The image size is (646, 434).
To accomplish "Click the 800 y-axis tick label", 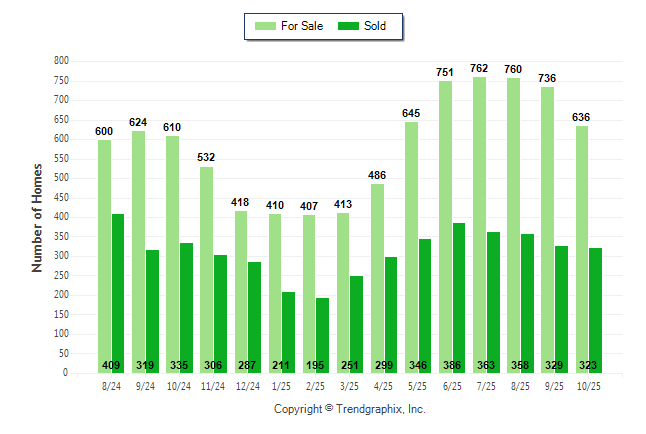I will click(x=60, y=61).
